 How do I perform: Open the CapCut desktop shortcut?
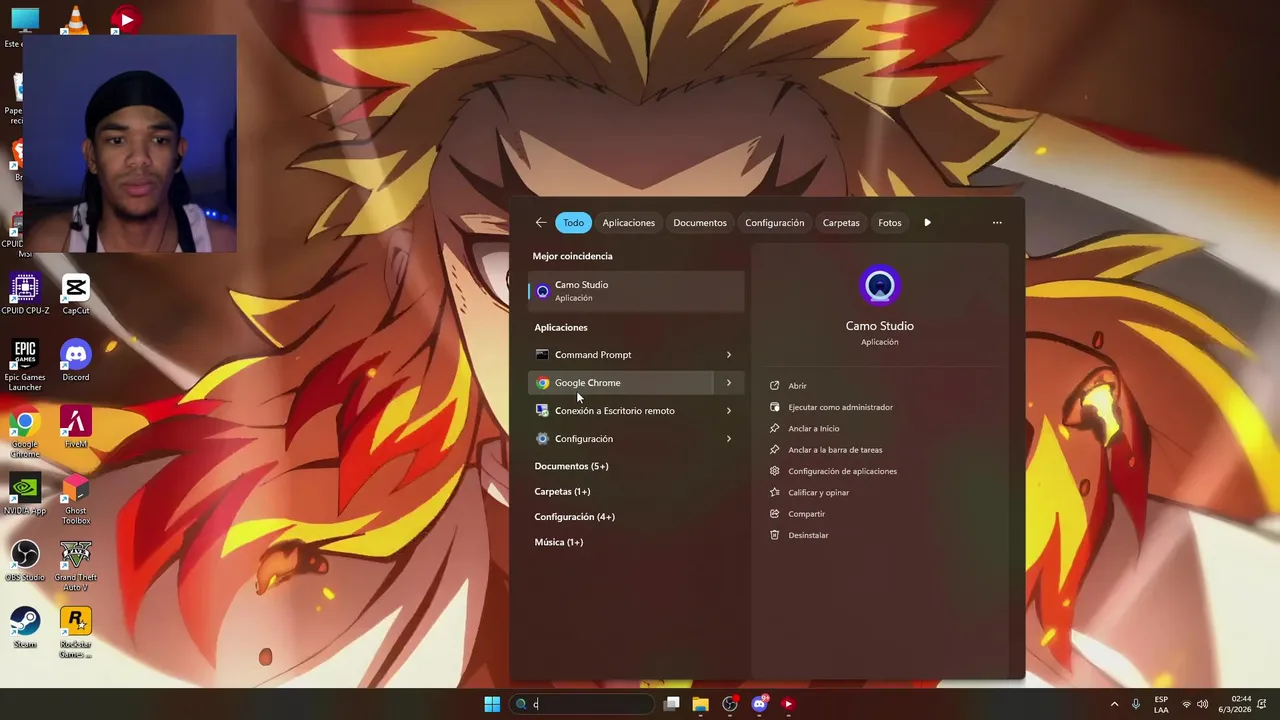(76, 295)
